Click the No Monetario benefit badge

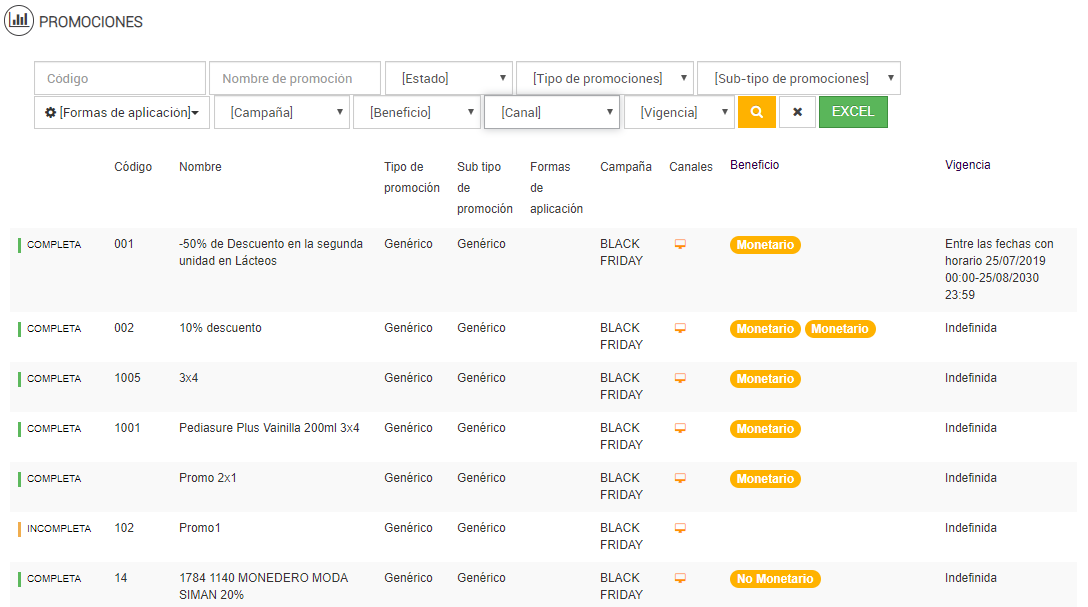(x=775, y=579)
